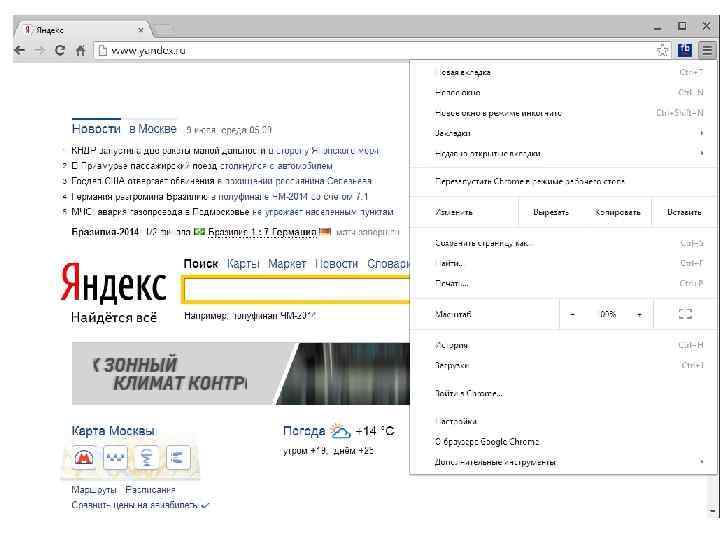Open the 'Карты' service link

pos(243,264)
